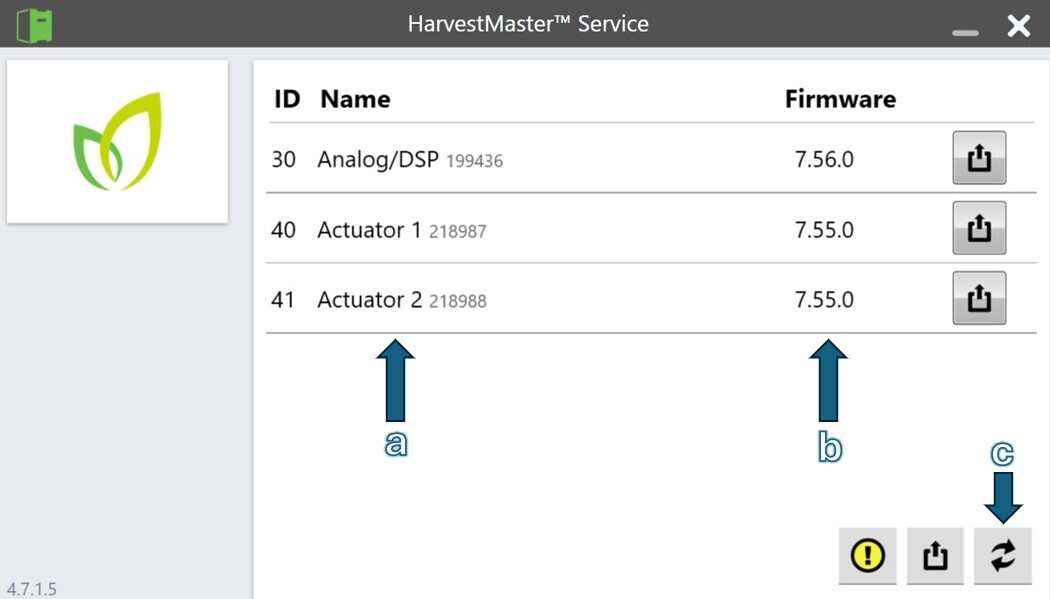Click the refresh devices icon below arrow c
Screen dimensions: 1050x599
[x=1001, y=556]
